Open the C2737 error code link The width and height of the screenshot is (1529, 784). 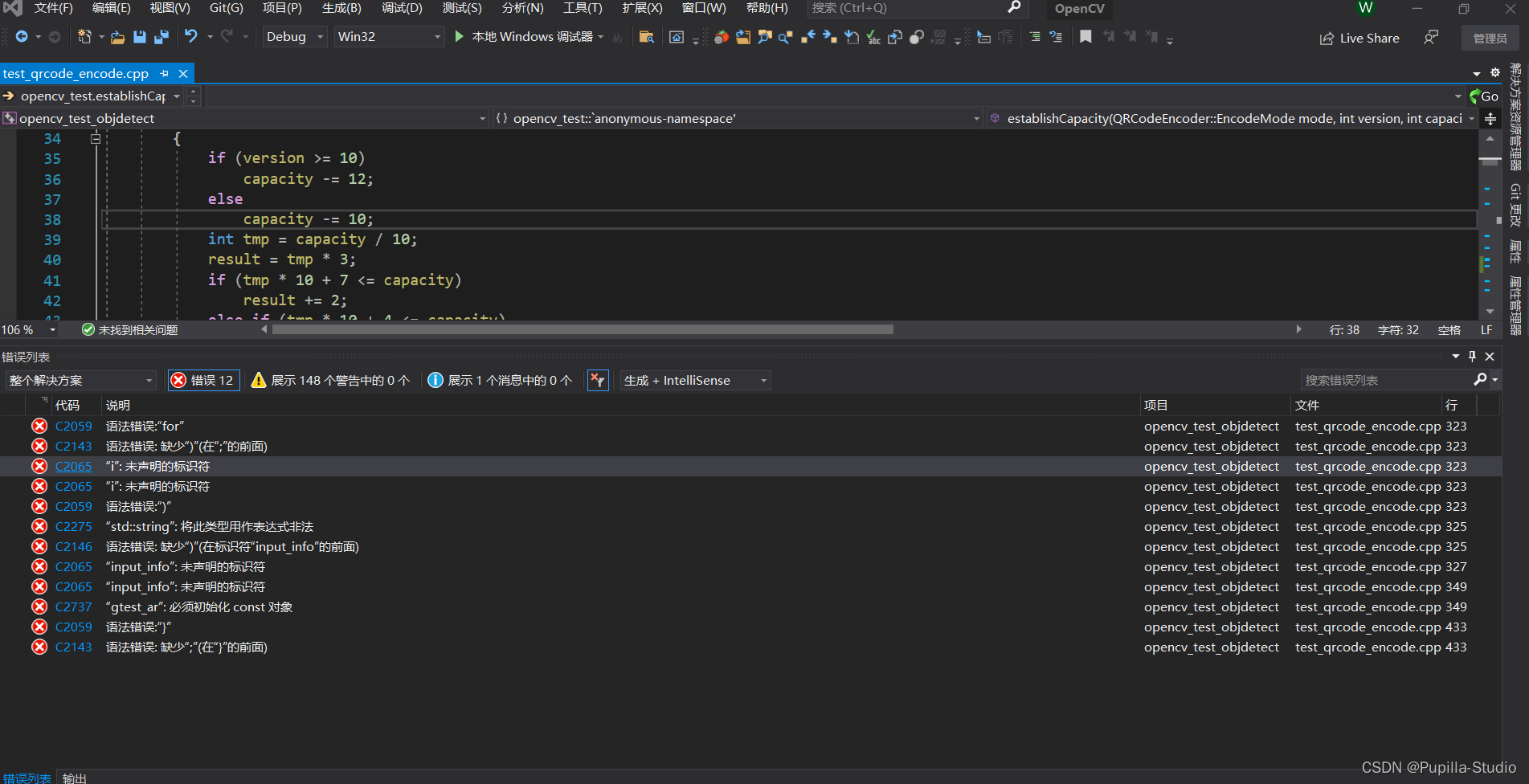(x=73, y=606)
